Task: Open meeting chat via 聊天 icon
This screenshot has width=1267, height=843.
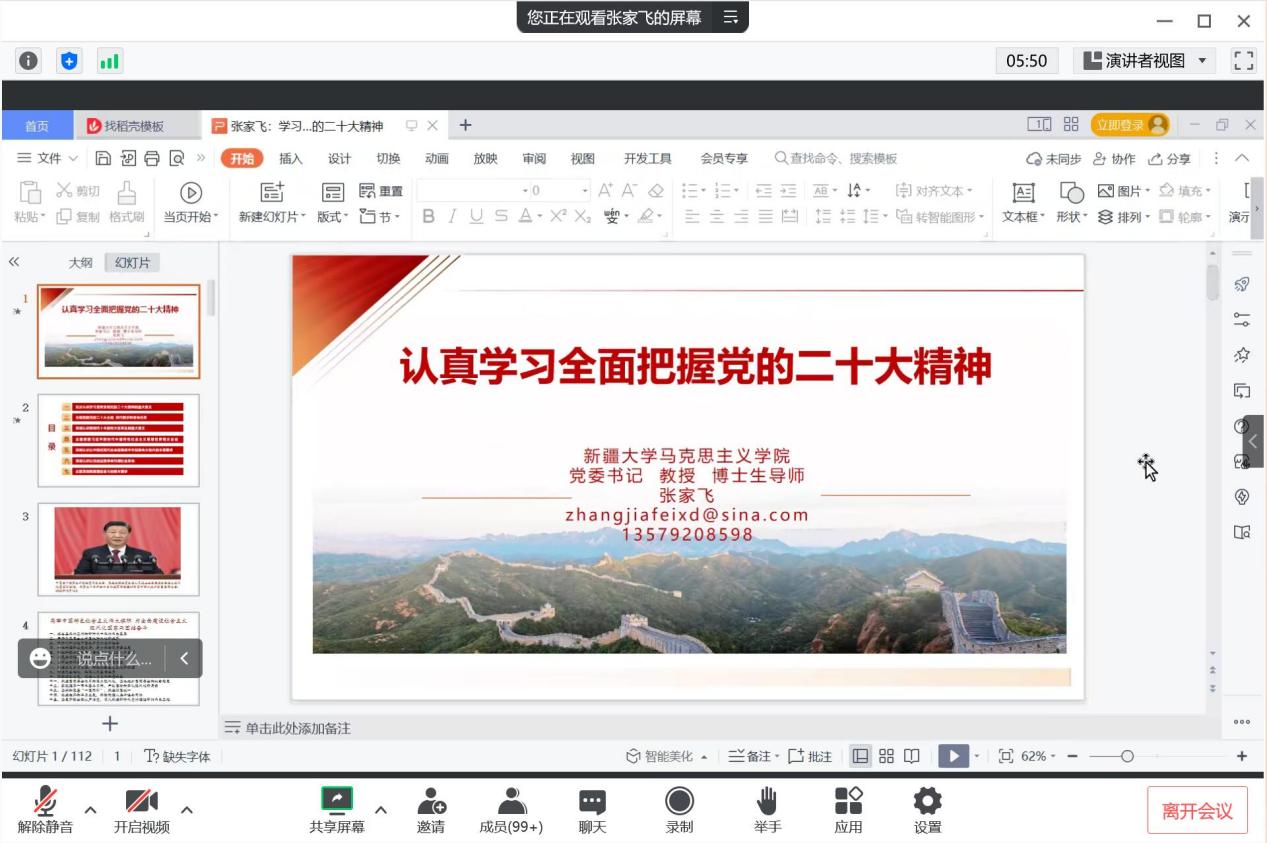Action: [591, 807]
